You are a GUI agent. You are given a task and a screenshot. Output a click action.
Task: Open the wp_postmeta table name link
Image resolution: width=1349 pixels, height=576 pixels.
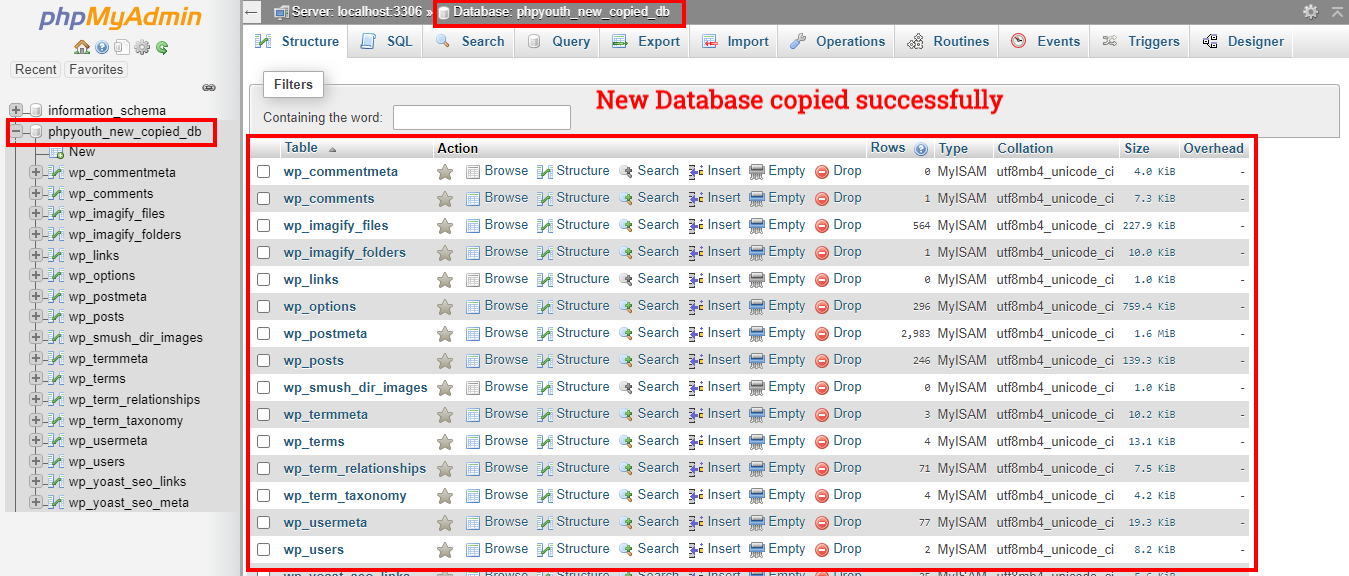pyautogui.click(x=325, y=334)
